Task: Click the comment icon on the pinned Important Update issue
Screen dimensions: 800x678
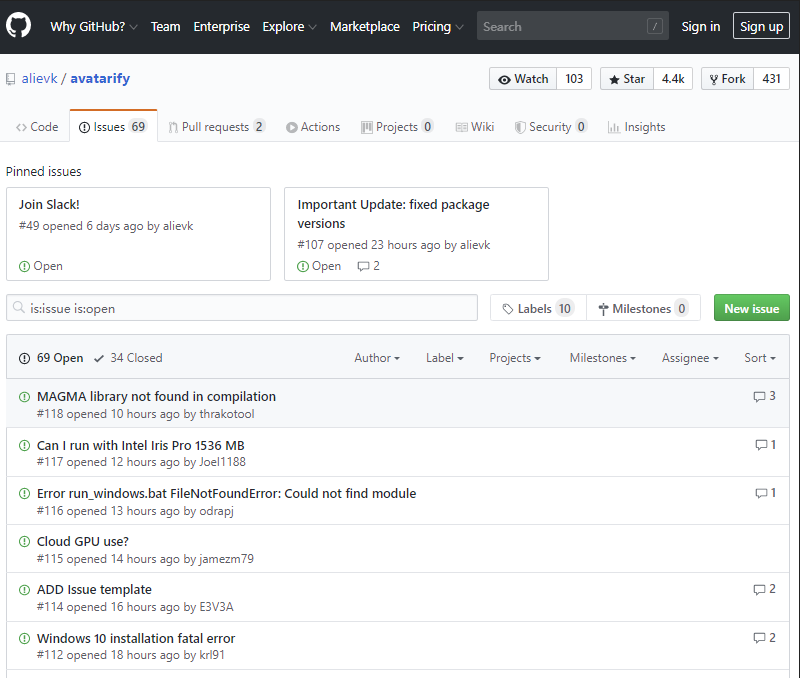Action: (364, 266)
